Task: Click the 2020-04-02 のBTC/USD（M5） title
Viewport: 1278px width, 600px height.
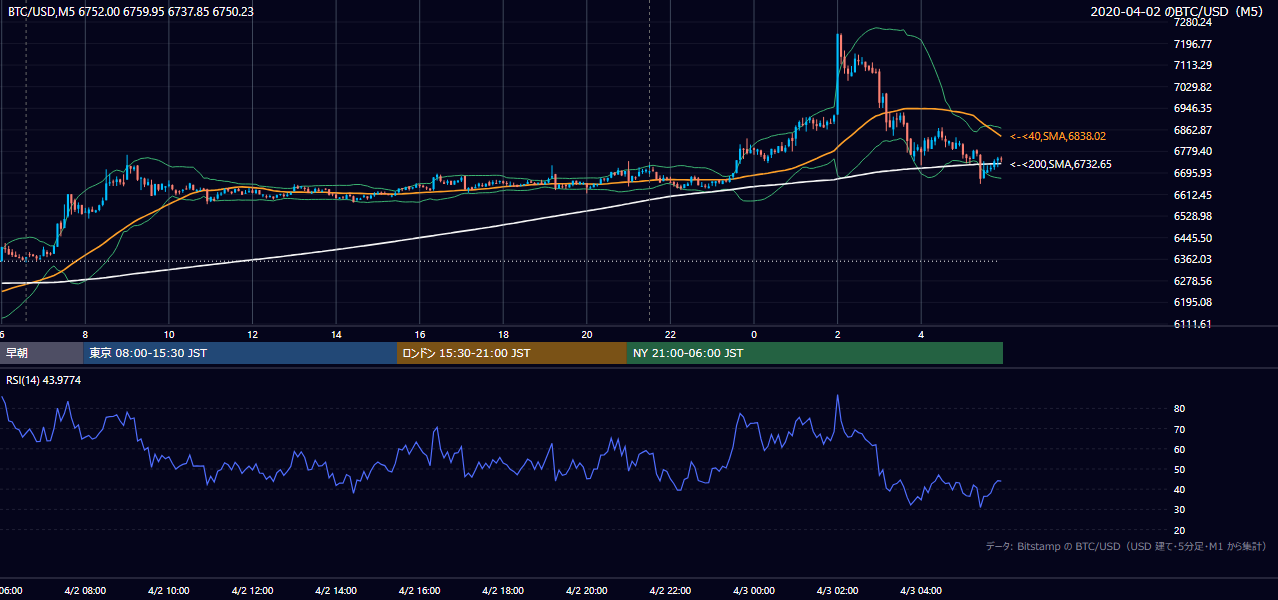Action: coord(1179,12)
